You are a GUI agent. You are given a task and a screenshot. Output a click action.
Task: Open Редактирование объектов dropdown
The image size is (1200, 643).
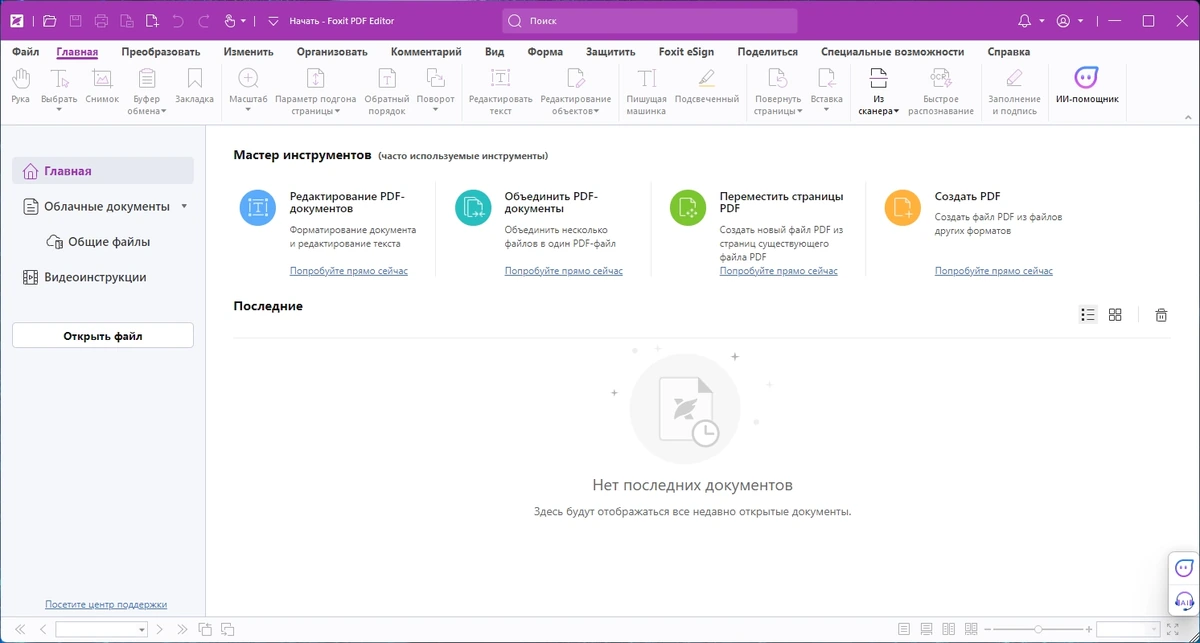point(596,112)
